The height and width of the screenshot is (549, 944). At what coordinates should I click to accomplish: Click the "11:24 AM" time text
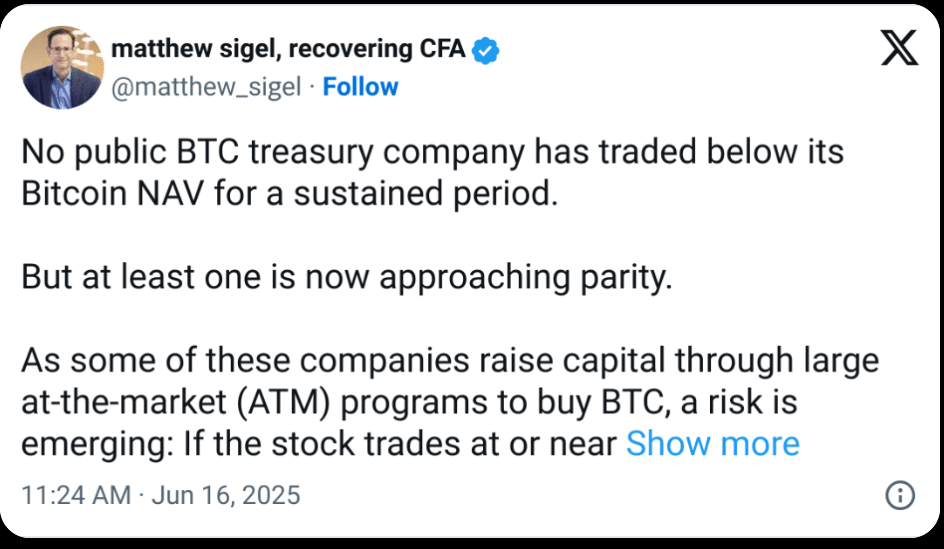tap(75, 495)
